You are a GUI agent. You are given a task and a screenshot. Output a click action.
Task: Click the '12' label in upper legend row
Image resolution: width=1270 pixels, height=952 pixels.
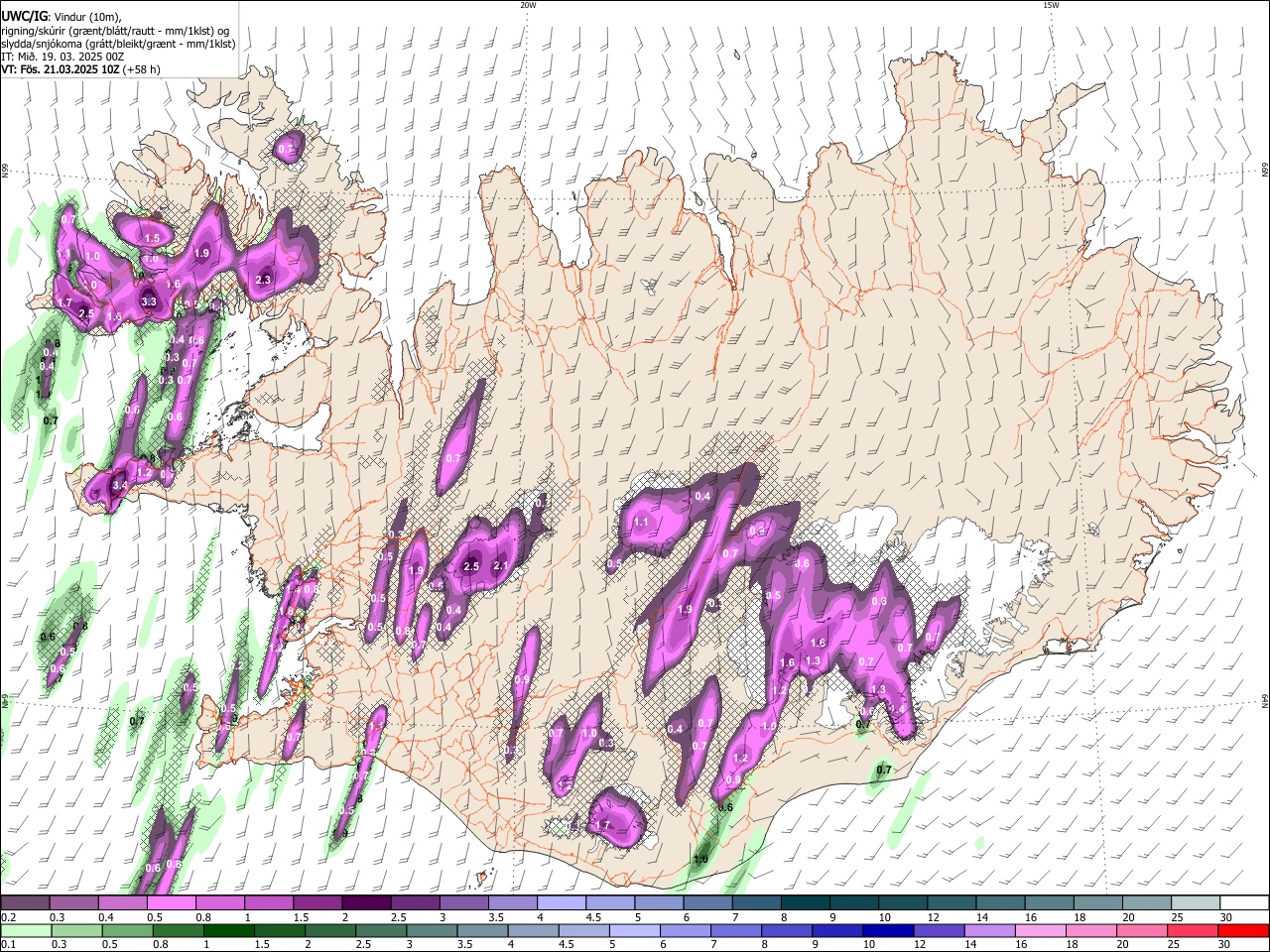point(936,917)
